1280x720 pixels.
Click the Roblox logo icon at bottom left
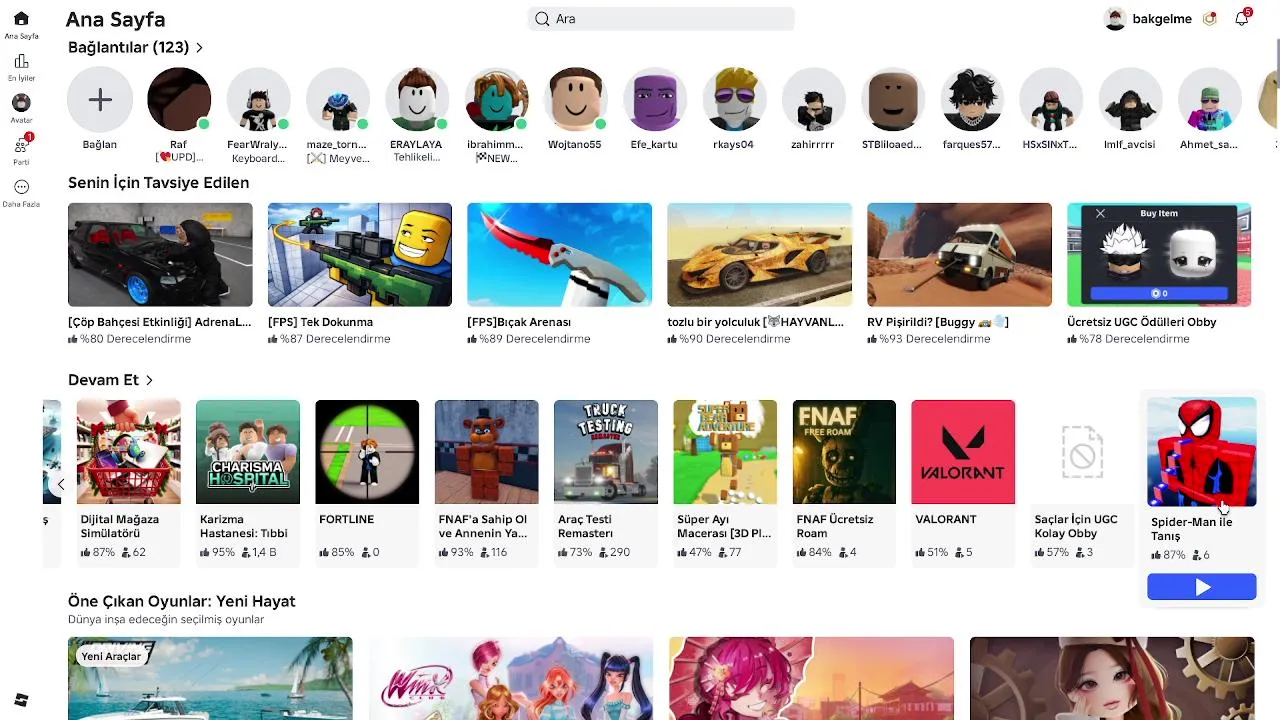click(21, 699)
